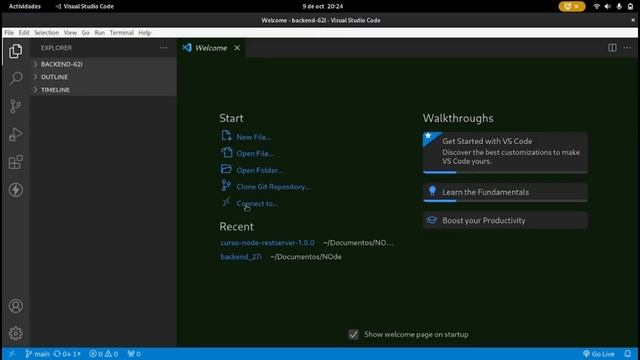Screen dimensions: 640x360
Task: Open the Help menu
Action: tap(144, 33)
